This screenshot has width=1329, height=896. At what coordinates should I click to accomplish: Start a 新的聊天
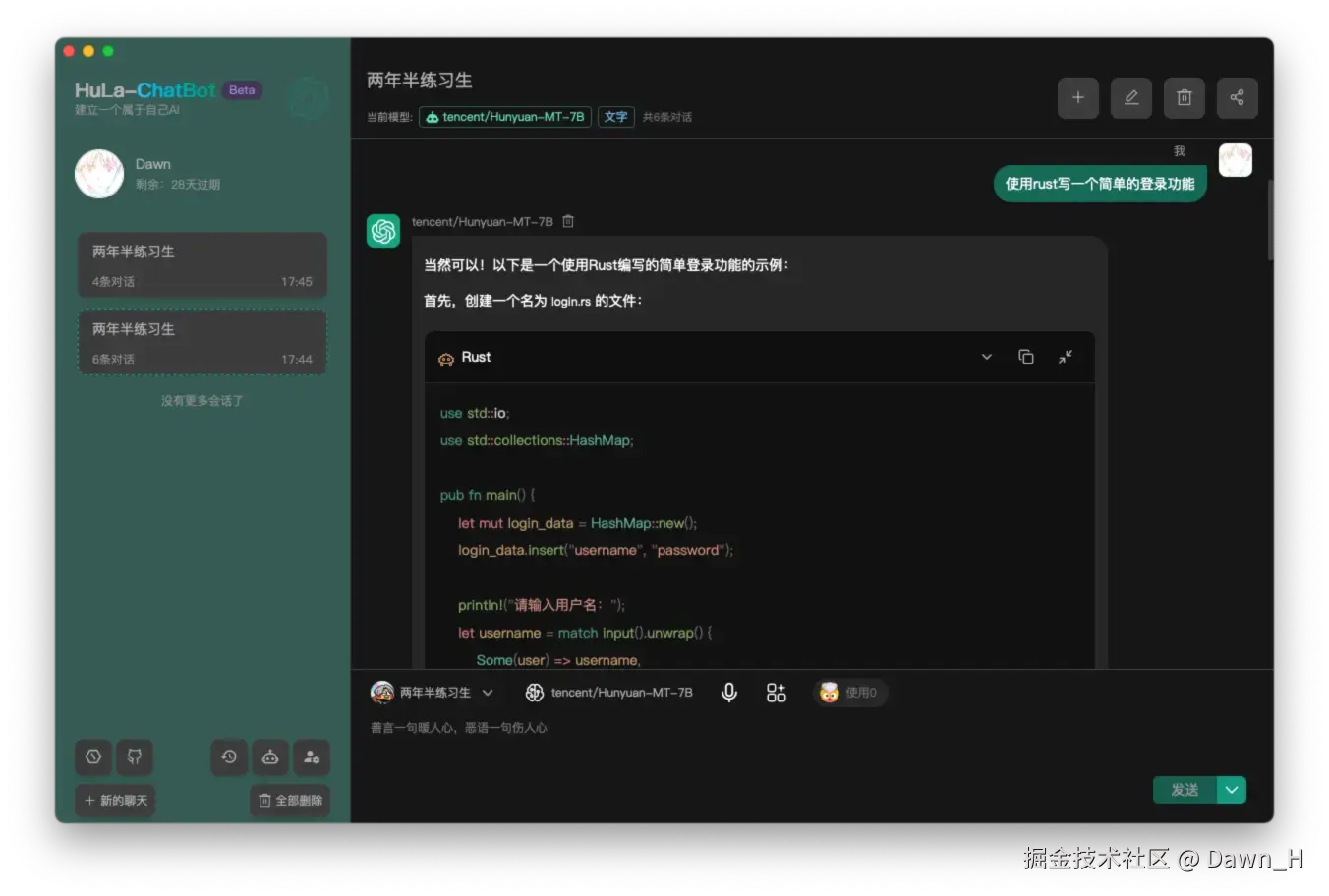coord(116,800)
